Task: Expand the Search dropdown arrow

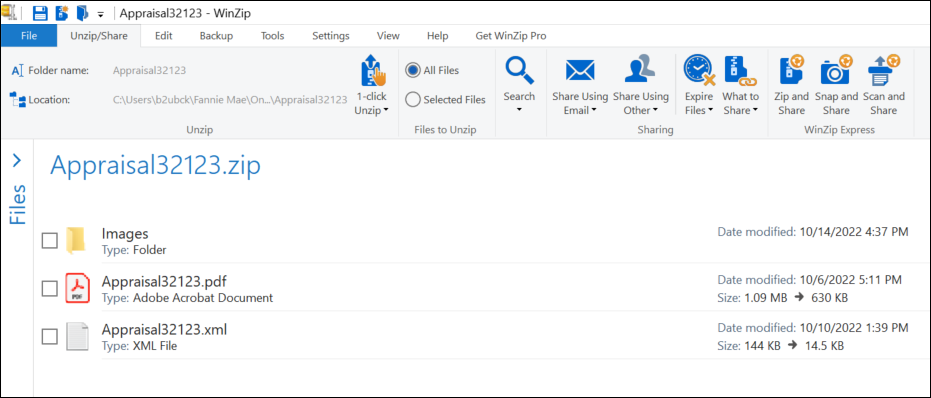Action: pos(519,110)
